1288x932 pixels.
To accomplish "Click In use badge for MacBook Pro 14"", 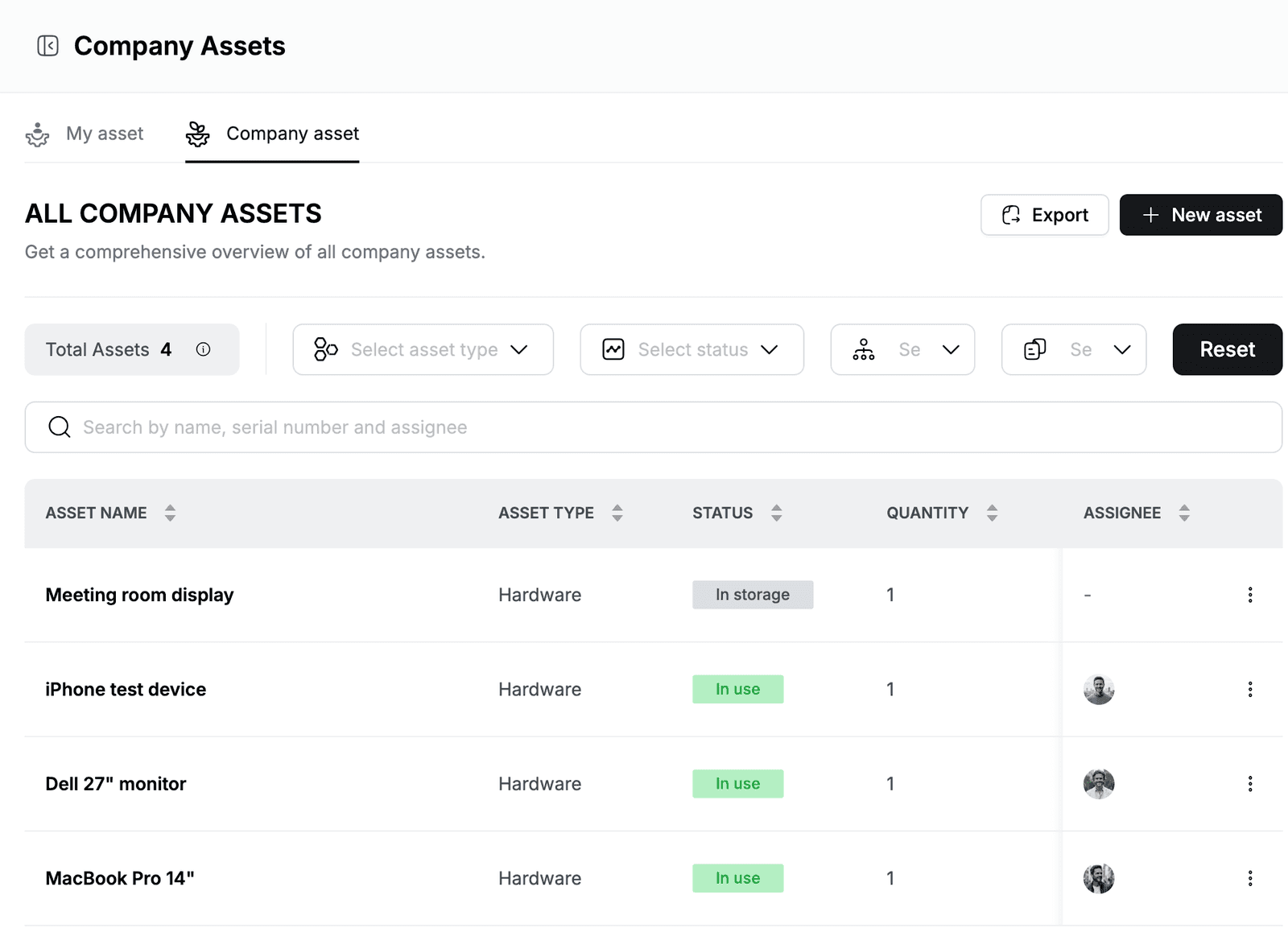I will pos(737,878).
